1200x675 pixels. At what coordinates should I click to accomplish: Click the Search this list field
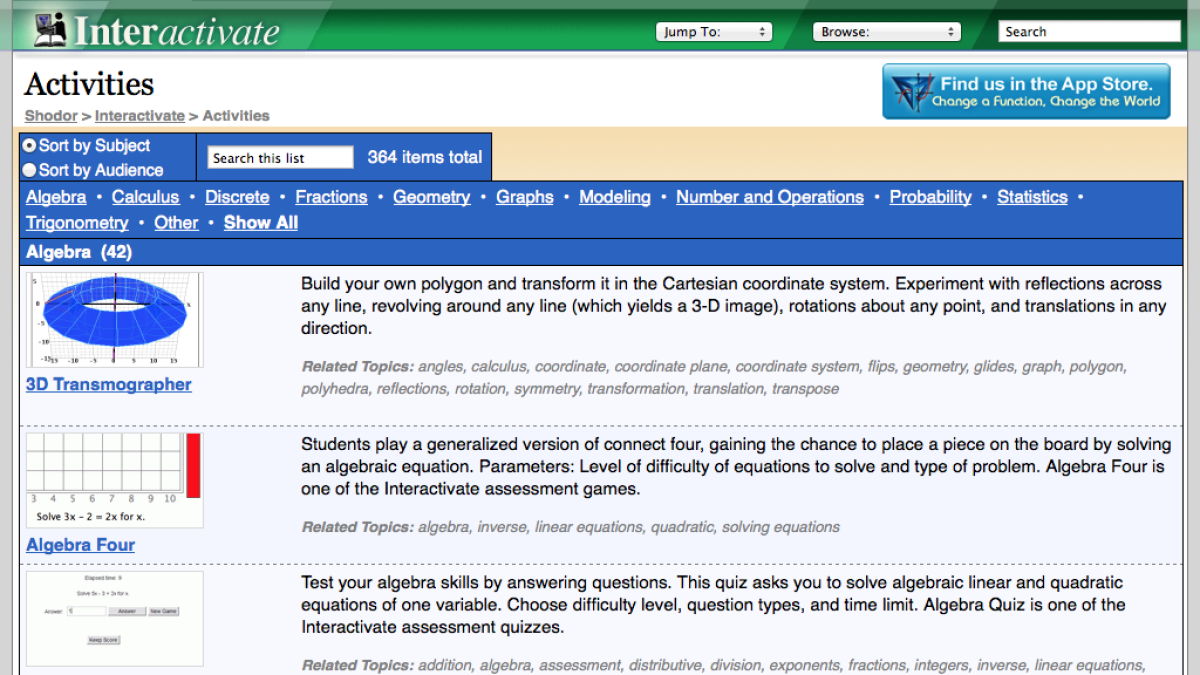(279, 157)
